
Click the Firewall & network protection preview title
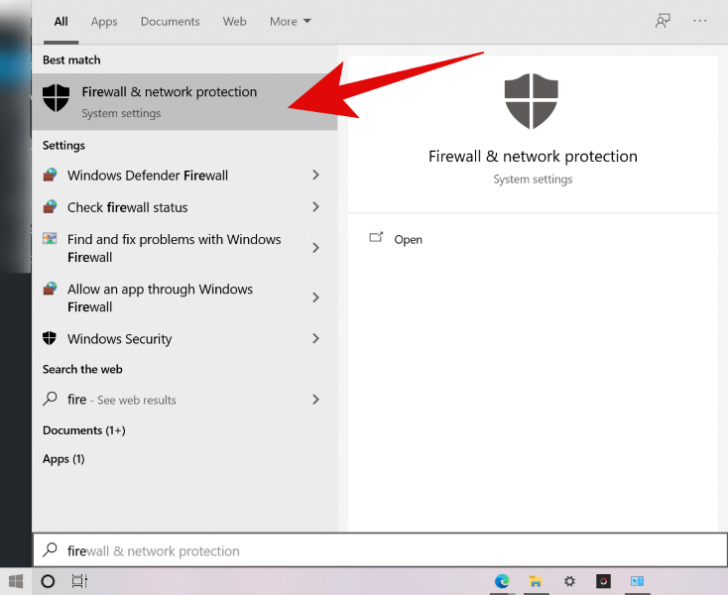point(533,156)
